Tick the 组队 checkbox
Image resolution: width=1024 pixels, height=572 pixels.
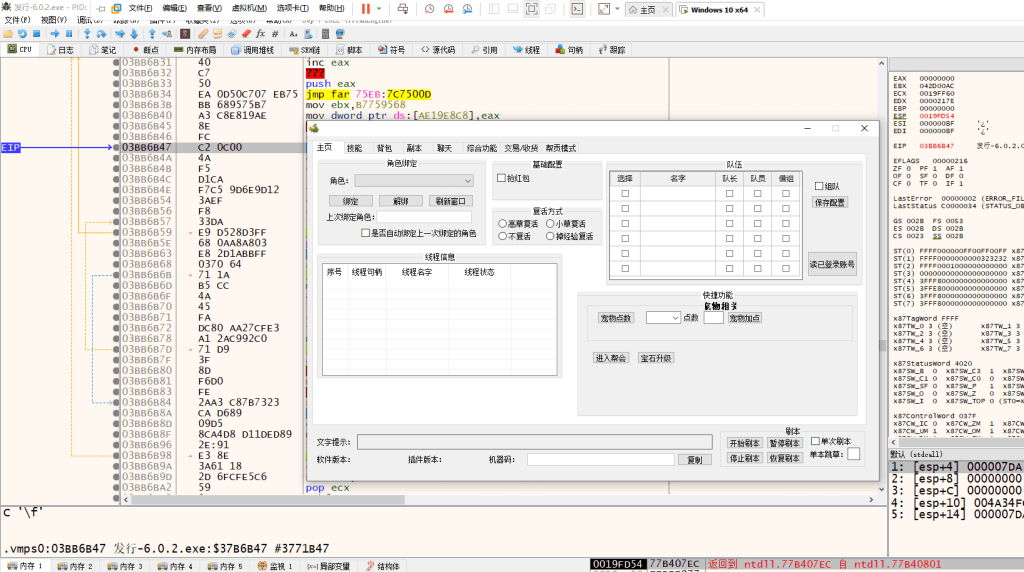[818, 186]
